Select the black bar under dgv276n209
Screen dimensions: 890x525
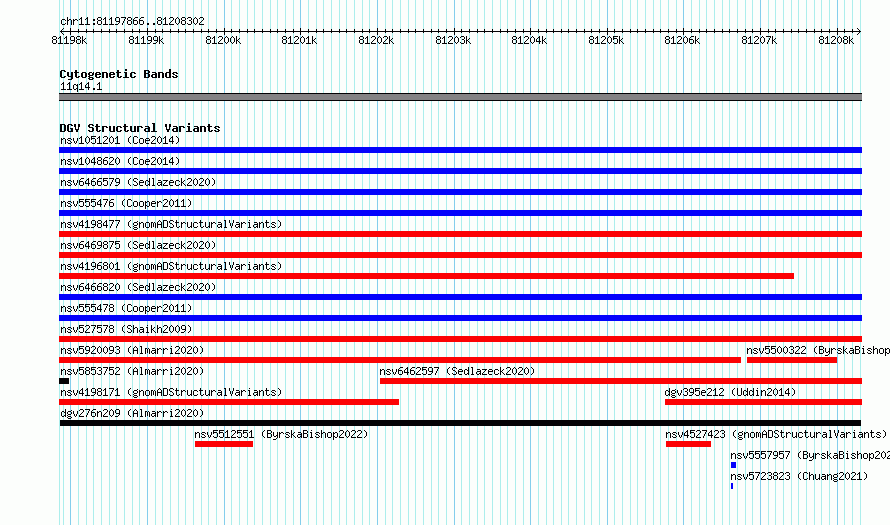(x=460, y=423)
